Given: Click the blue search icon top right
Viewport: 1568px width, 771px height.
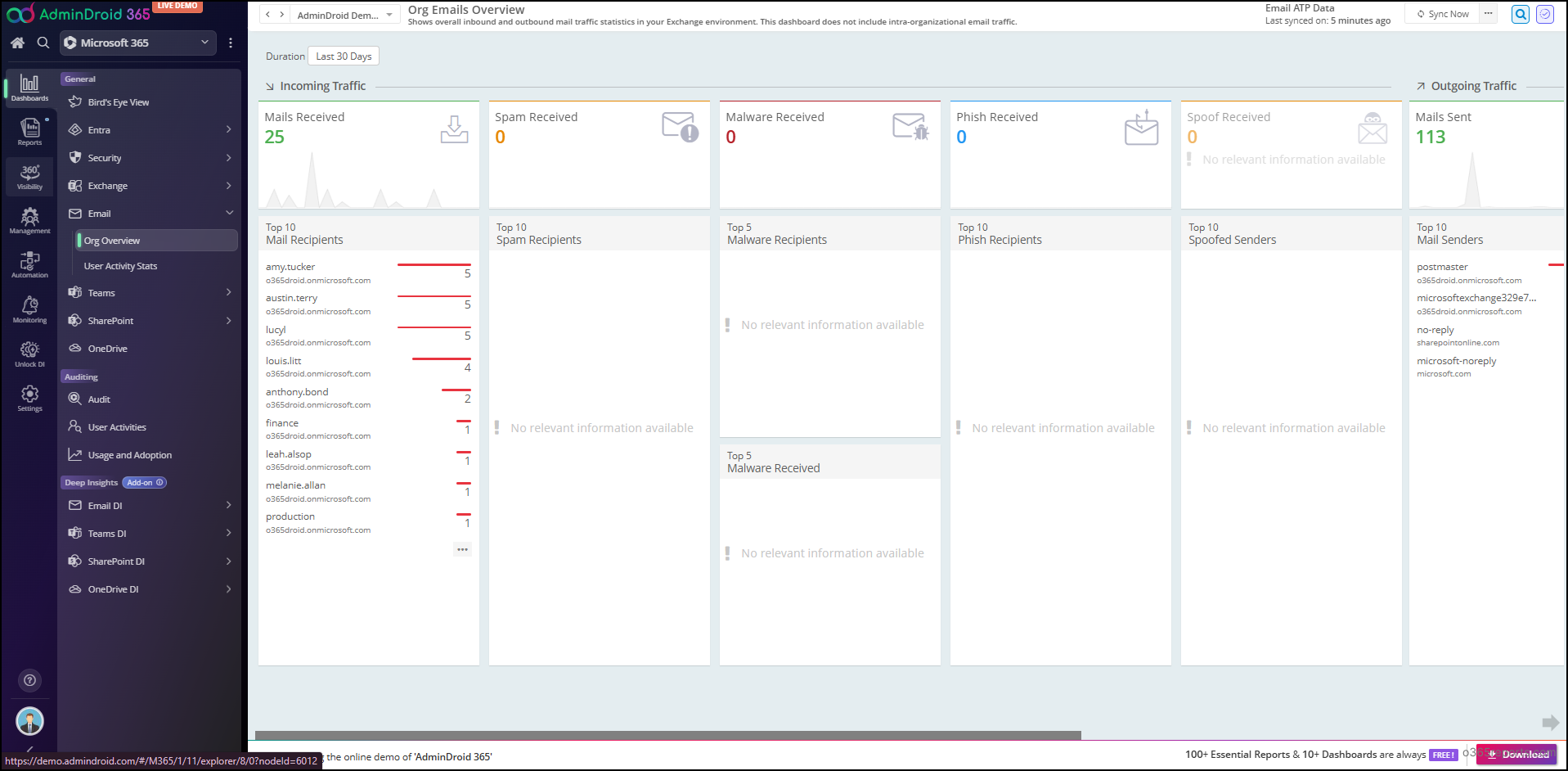Looking at the screenshot, I should pos(1521,14).
